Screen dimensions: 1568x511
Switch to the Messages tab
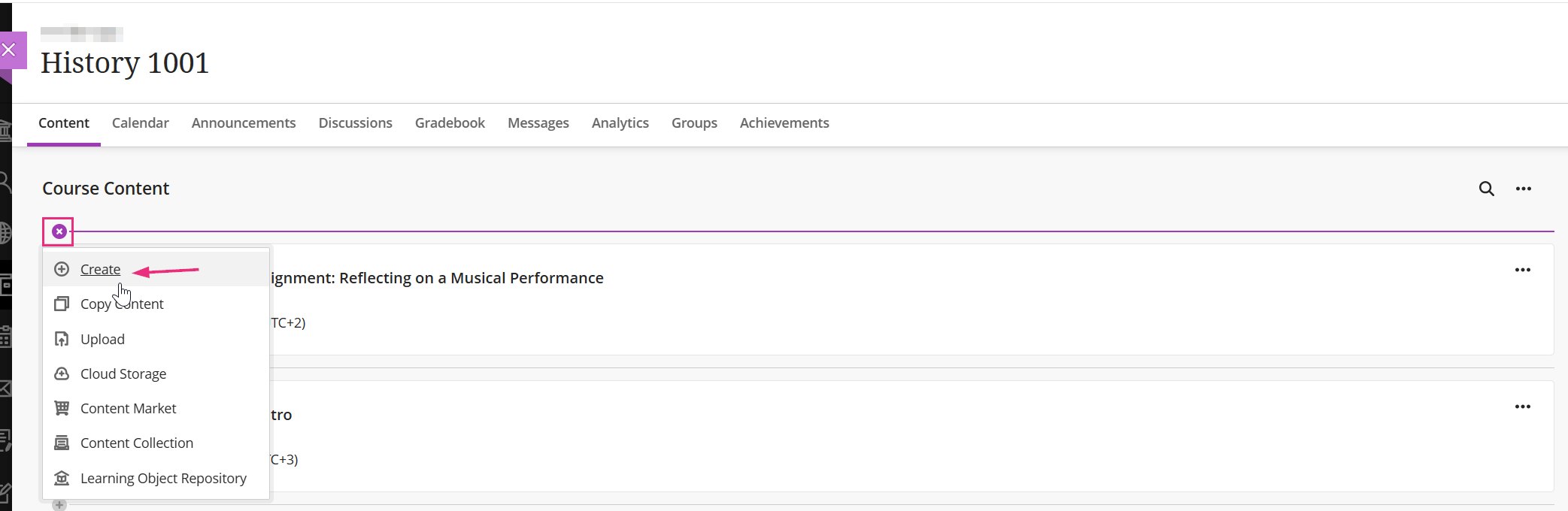tap(538, 123)
